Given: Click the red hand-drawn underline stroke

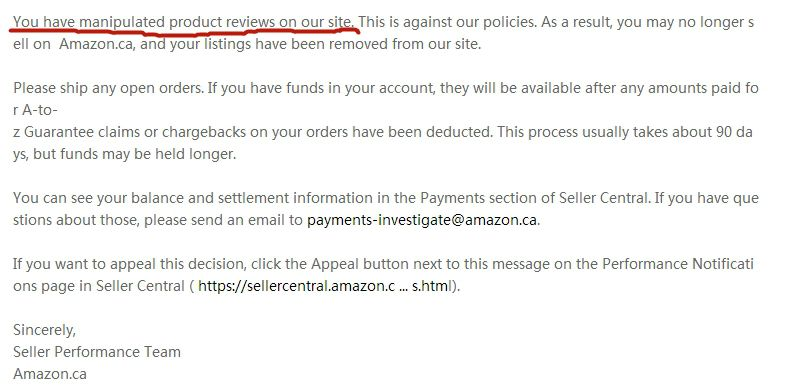Looking at the screenshot, I should 184,31.
